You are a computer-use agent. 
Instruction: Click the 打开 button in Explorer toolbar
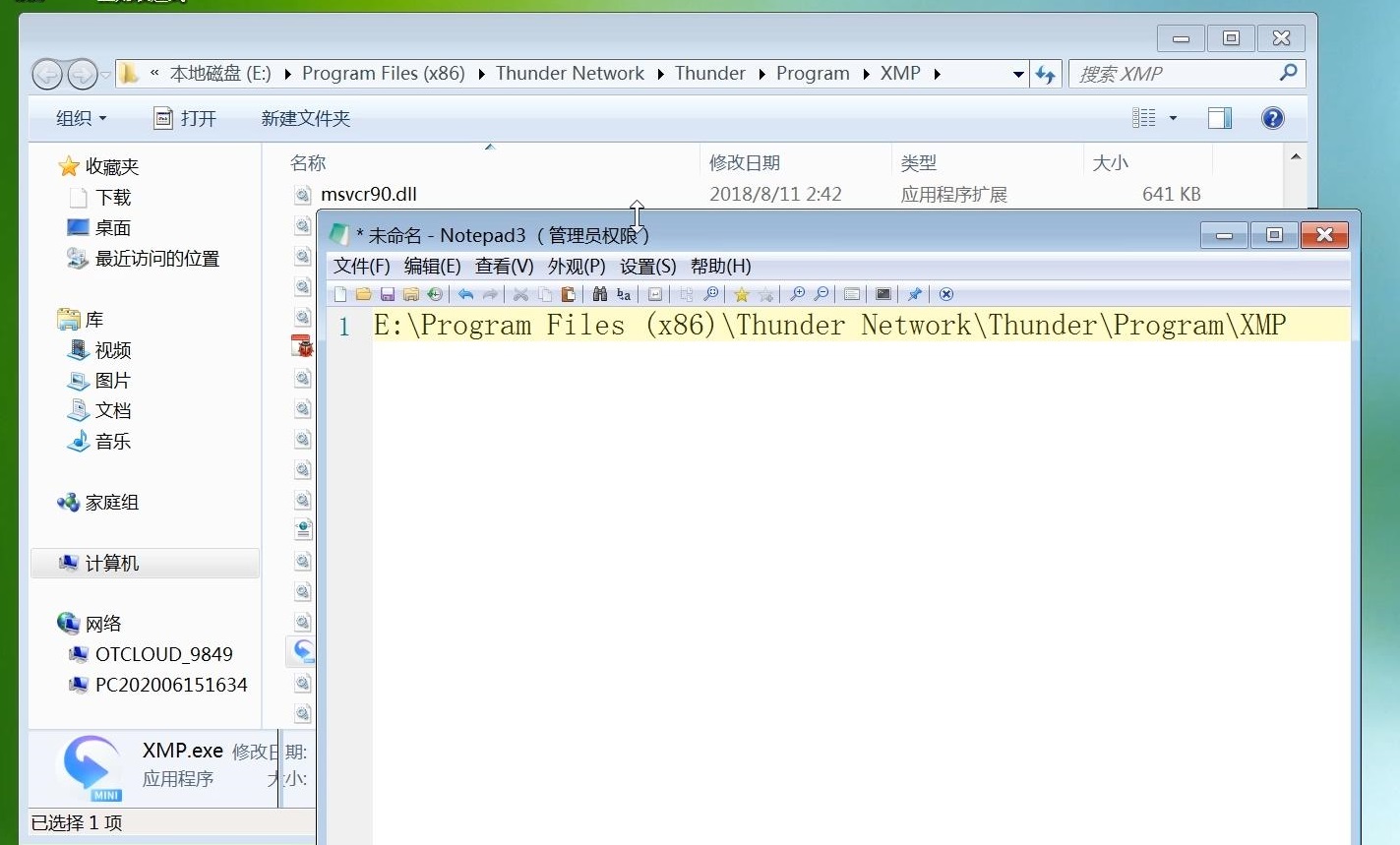(x=185, y=118)
